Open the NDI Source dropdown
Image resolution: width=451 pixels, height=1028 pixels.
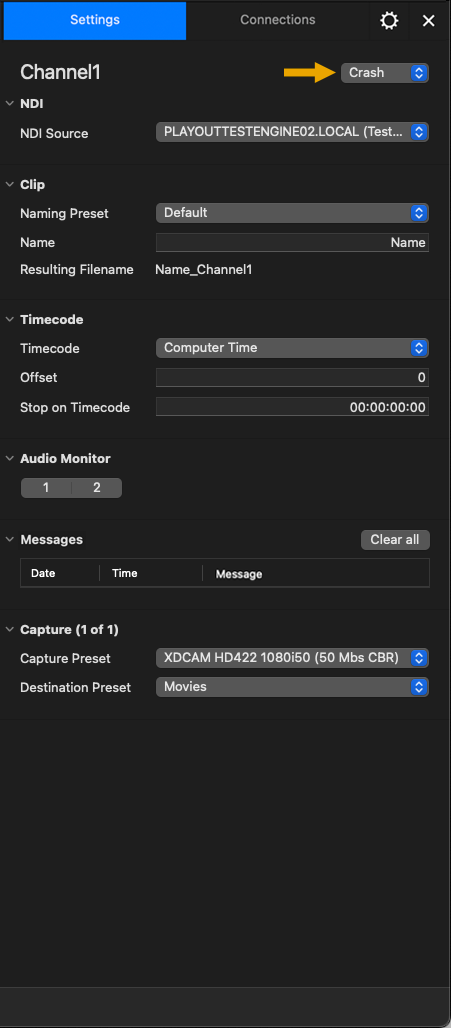coord(292,132)
